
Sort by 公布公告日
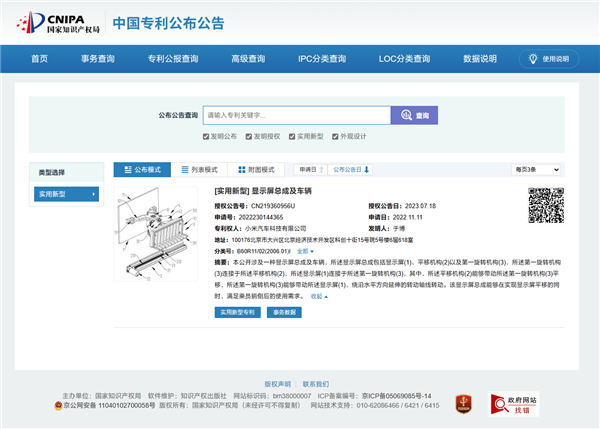[351, 170]
